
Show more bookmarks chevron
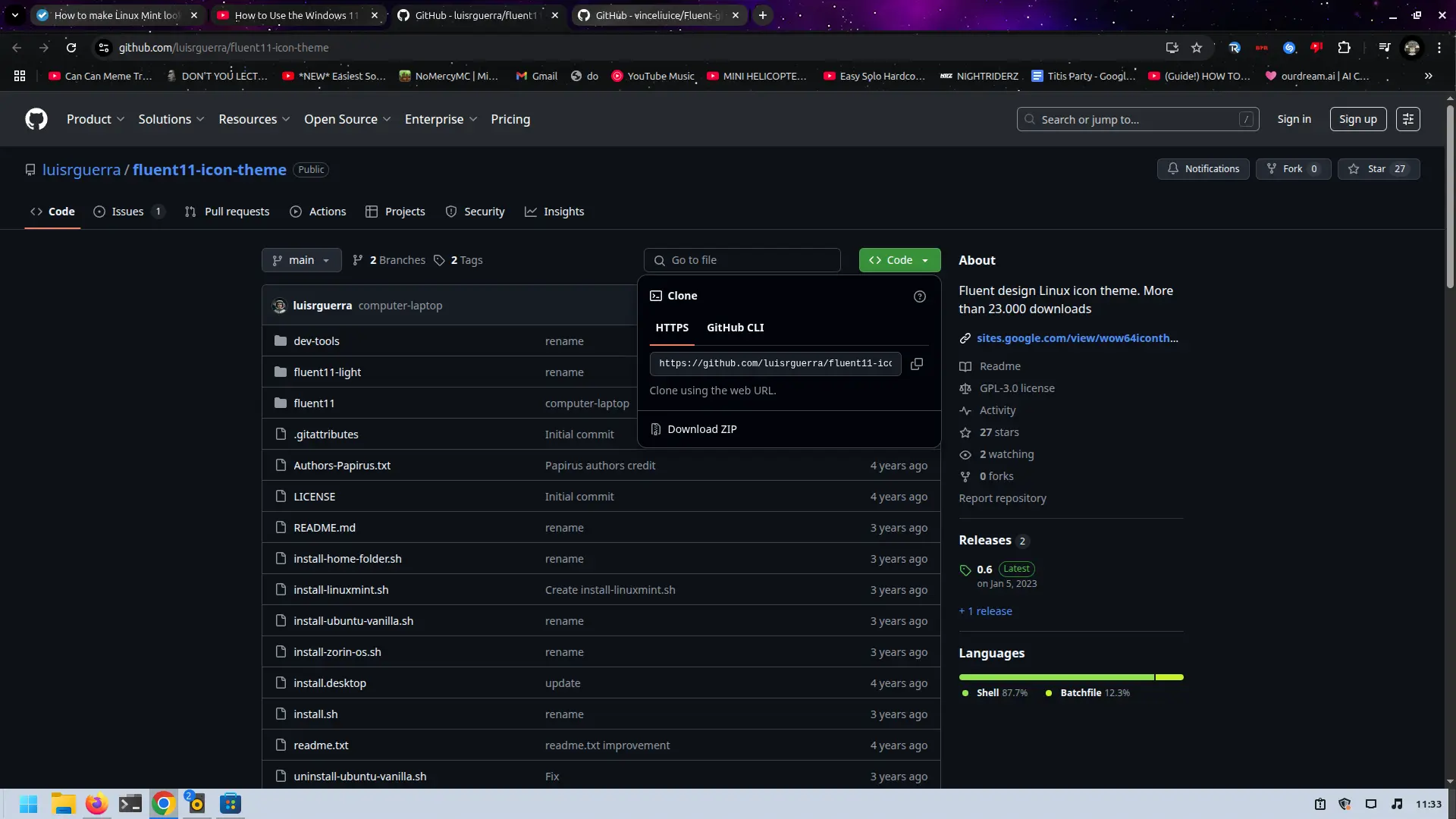click(x=1429, y=76)
